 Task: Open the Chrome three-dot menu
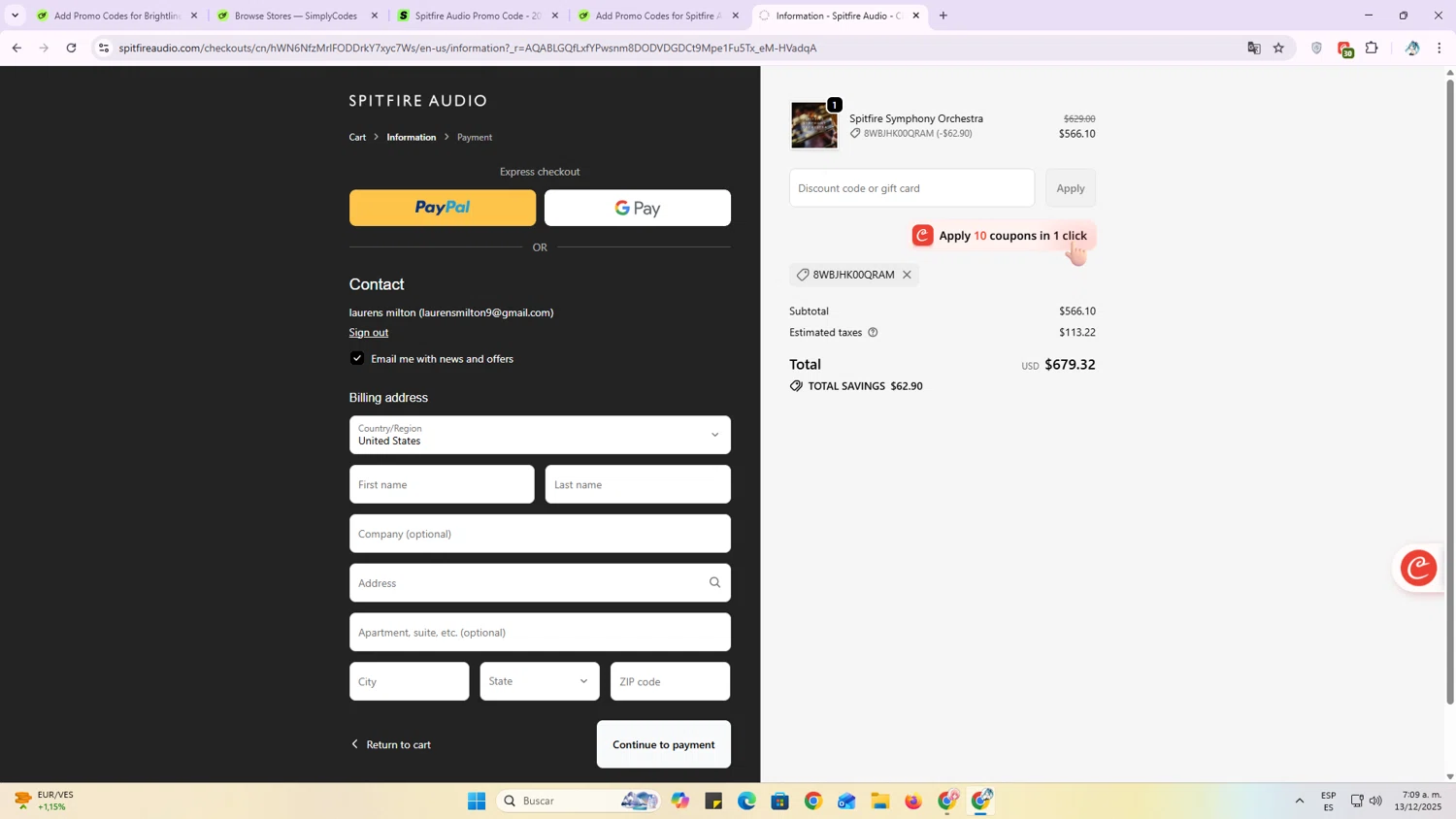(1439, 48)
